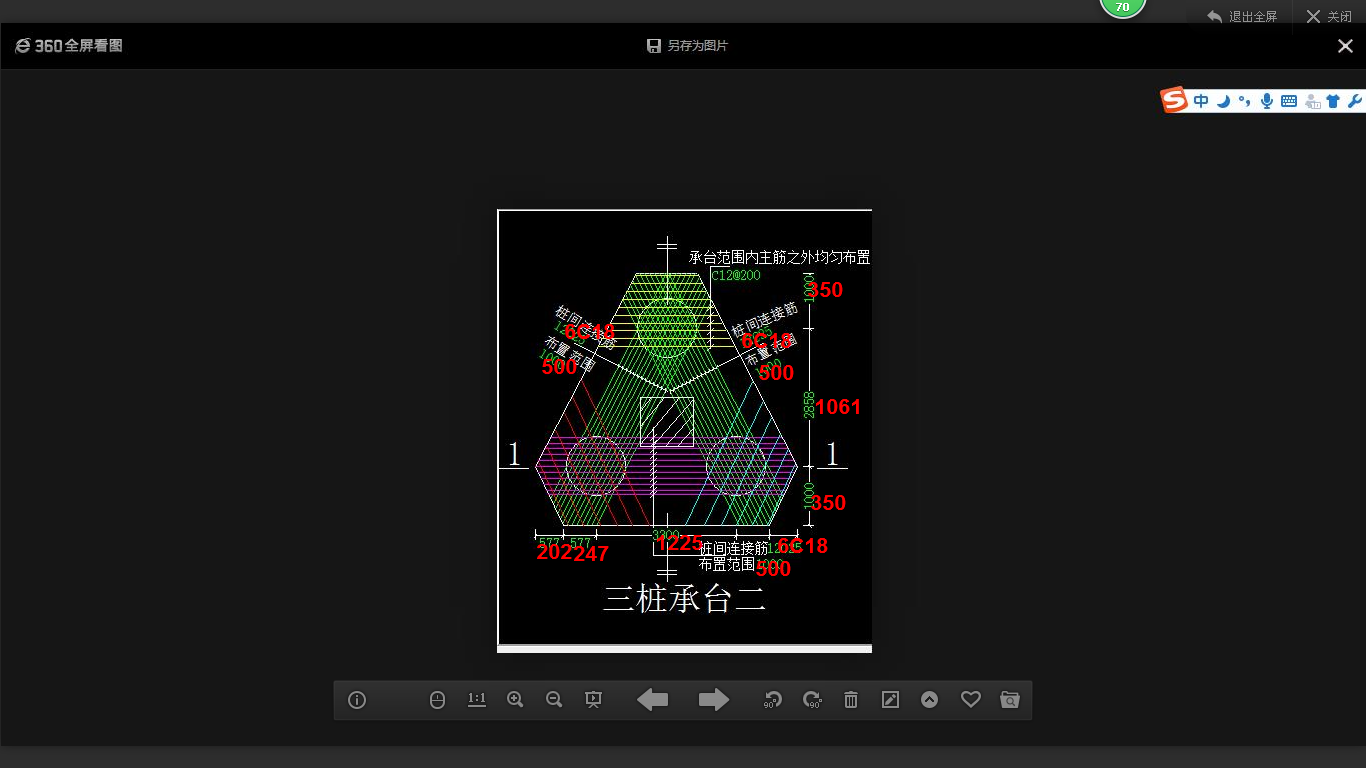Open the image info panel icon
Viewport: 1366px width, 768px height.
click(357, 700)
